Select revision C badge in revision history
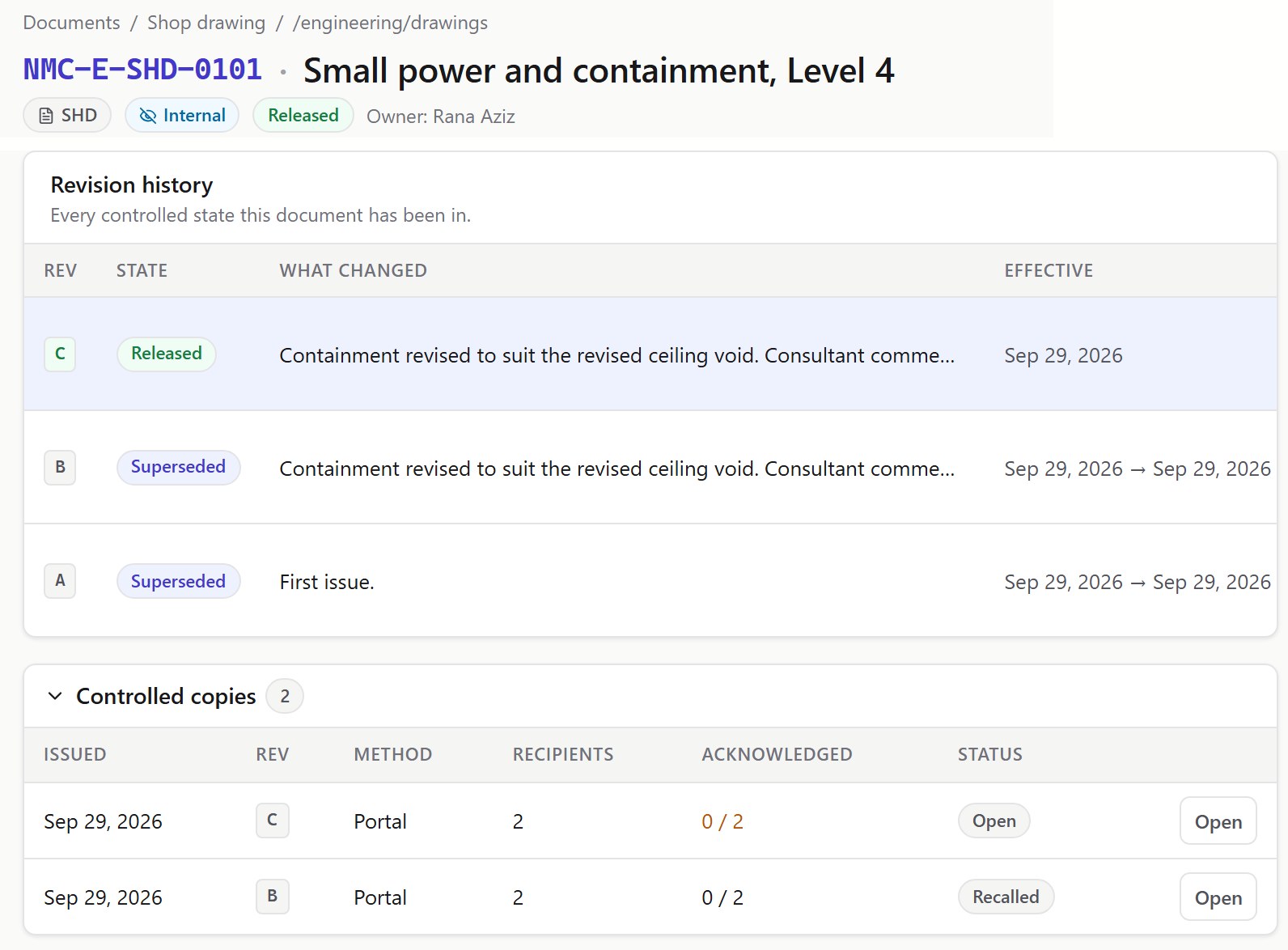This screenshot has height=950, width=1288. (x=60, y=354)
